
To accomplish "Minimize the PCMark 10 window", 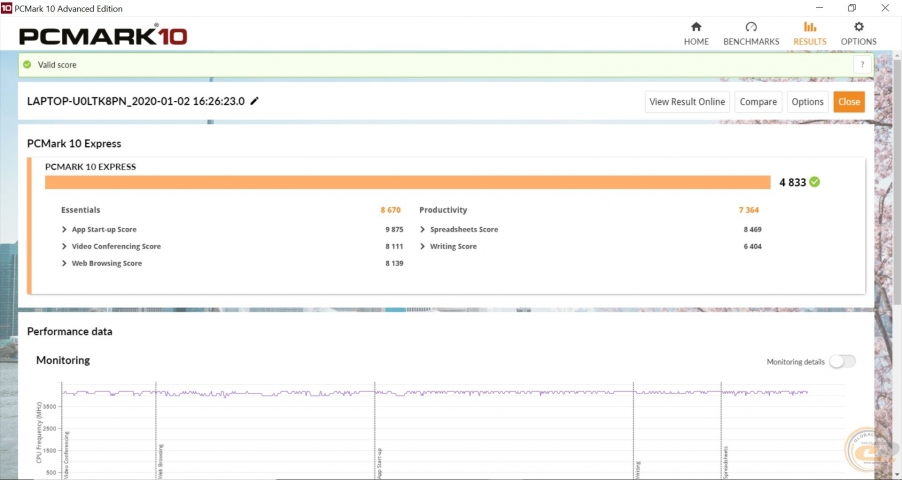I will [819, 8].
